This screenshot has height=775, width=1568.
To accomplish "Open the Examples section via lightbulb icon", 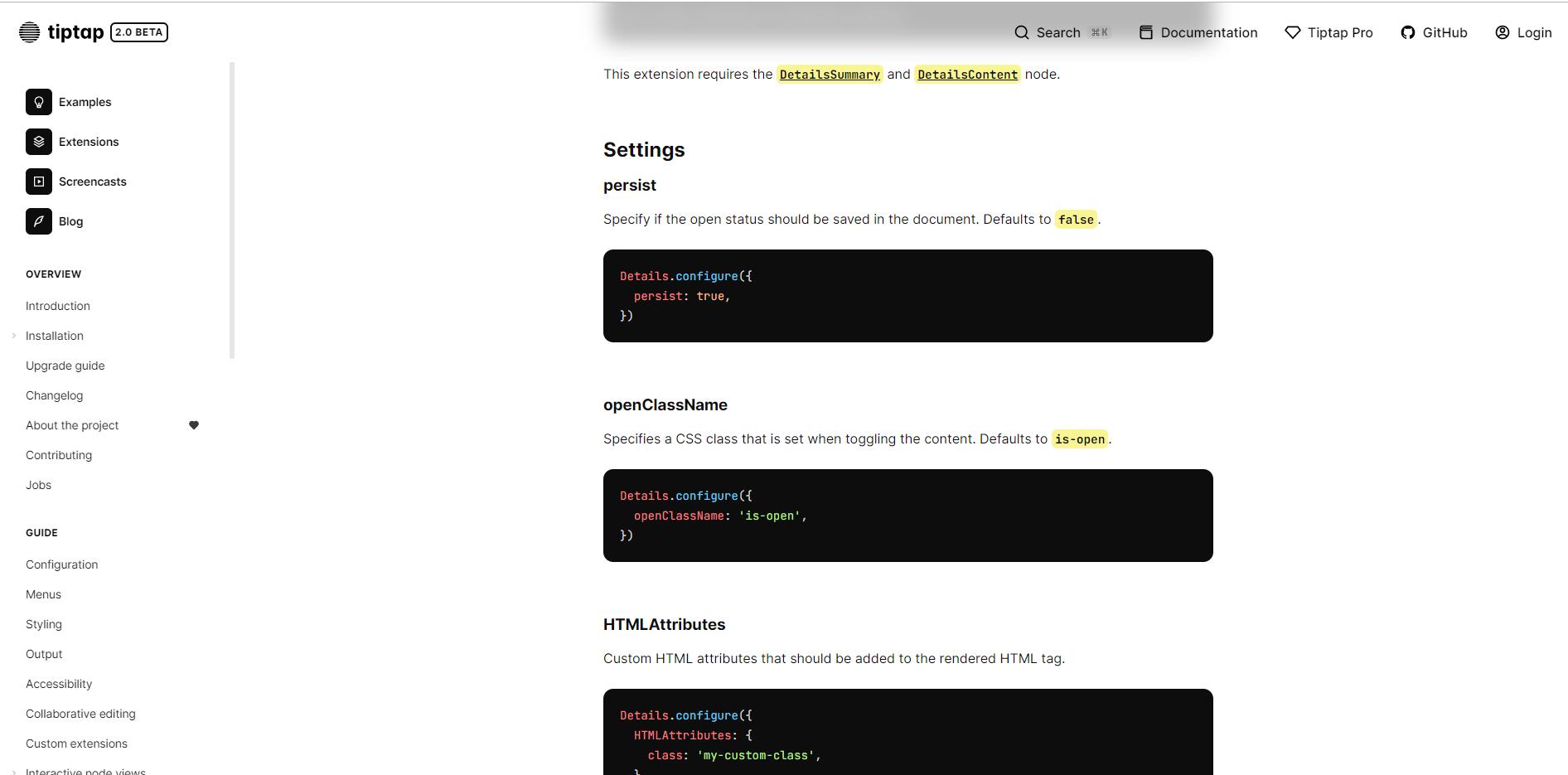I will point(38,101).
